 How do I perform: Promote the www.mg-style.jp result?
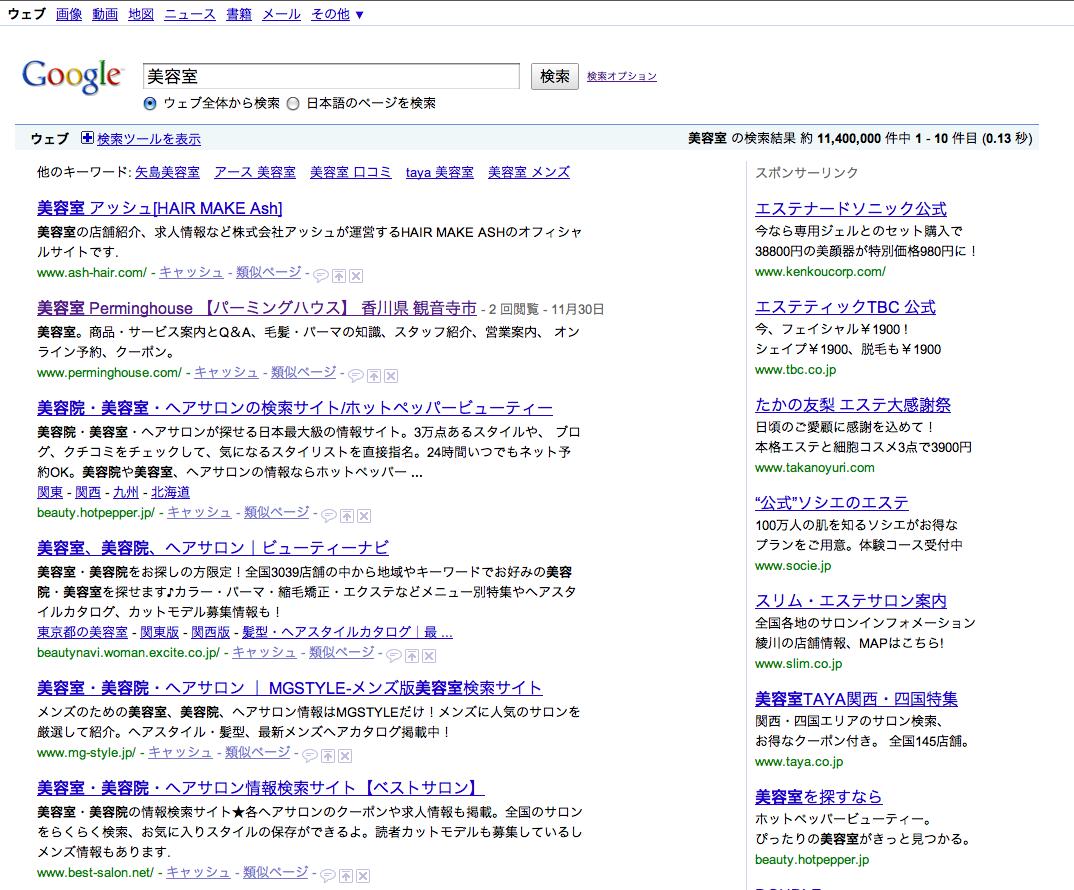click(328, 756)
